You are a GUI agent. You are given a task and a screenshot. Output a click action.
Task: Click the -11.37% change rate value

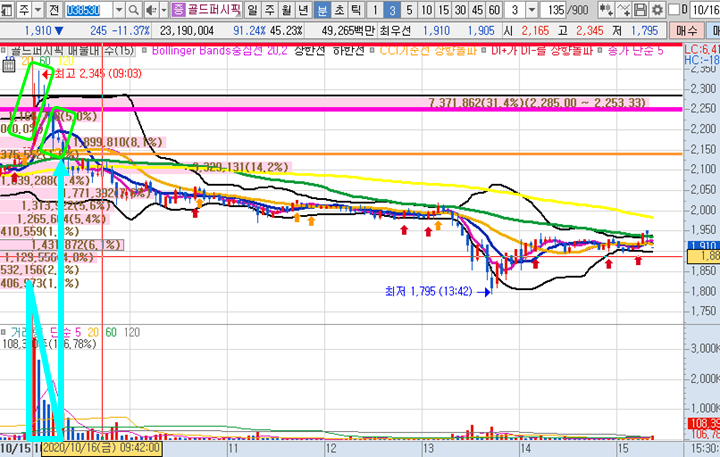pyautogui.click(x=131, y=31)
